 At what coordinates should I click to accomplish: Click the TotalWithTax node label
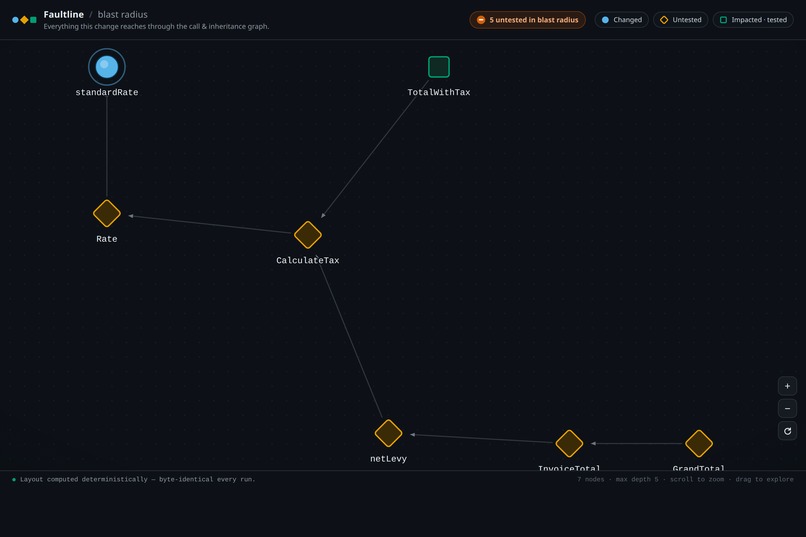click(x=438, y=92)
